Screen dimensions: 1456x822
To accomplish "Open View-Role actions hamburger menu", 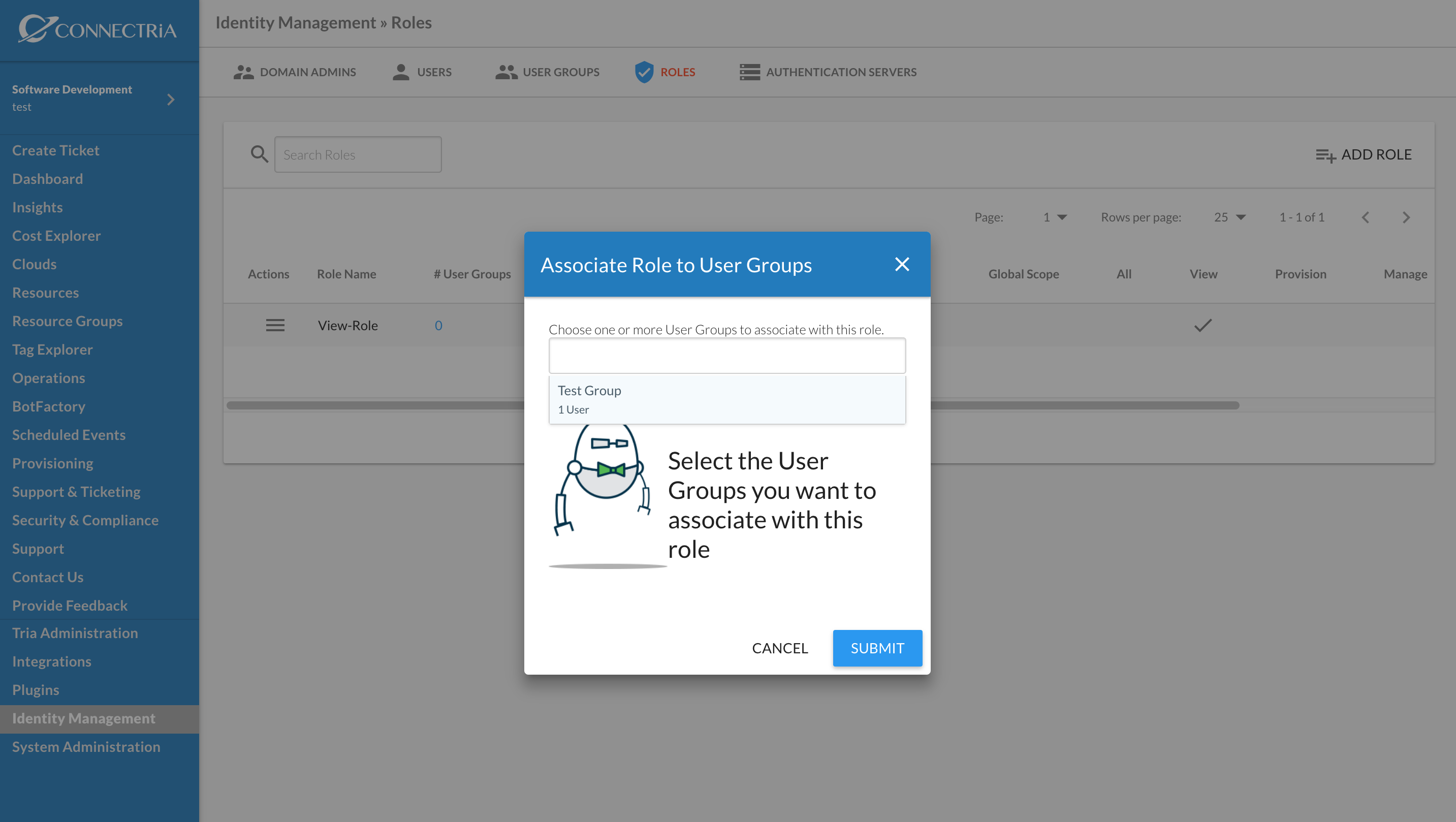I will [275, 325].
